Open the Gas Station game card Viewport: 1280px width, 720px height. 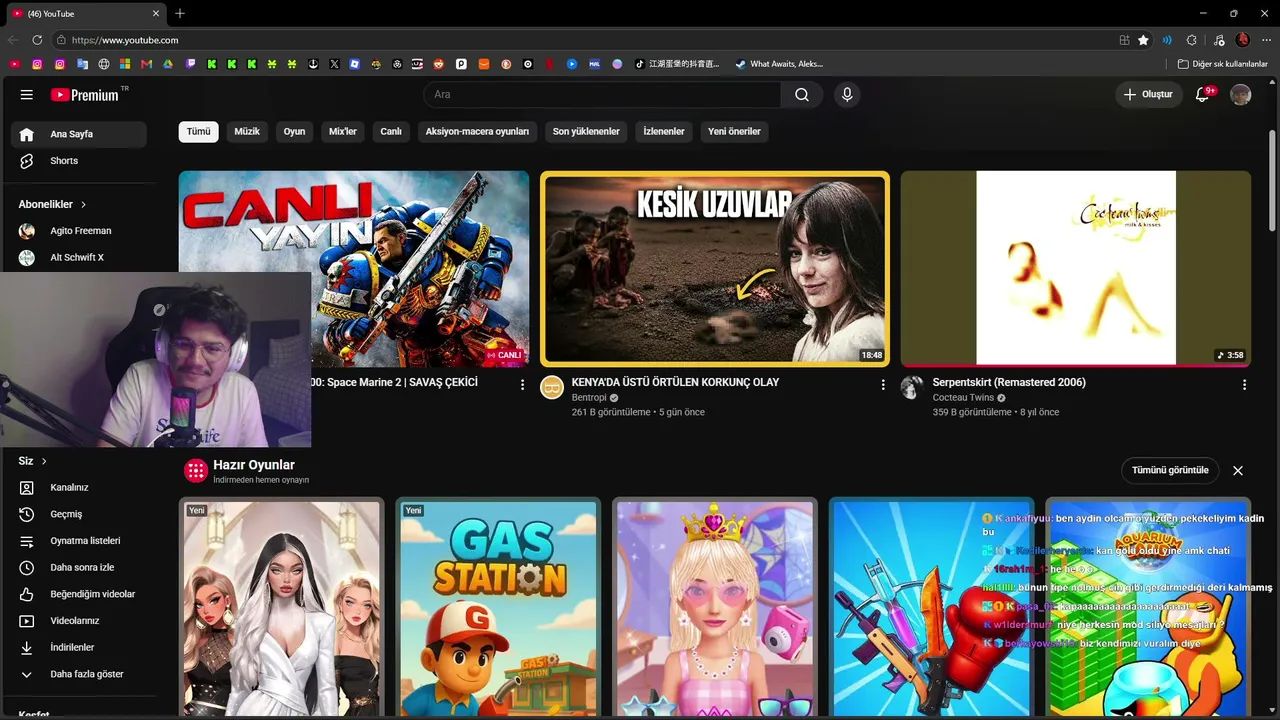point(498,608)
